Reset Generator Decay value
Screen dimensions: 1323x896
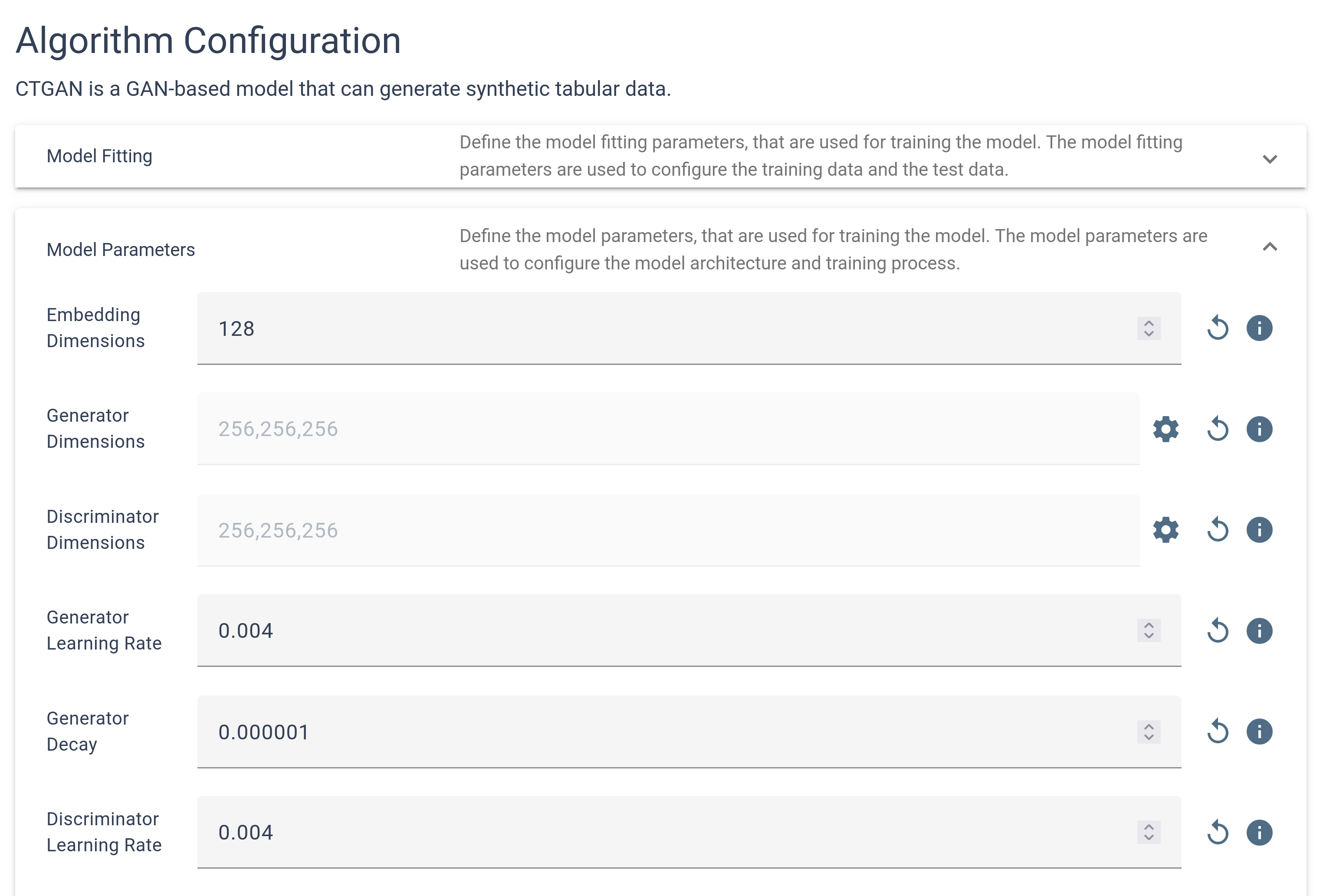pyautogui.click(x=1218, y=732)
